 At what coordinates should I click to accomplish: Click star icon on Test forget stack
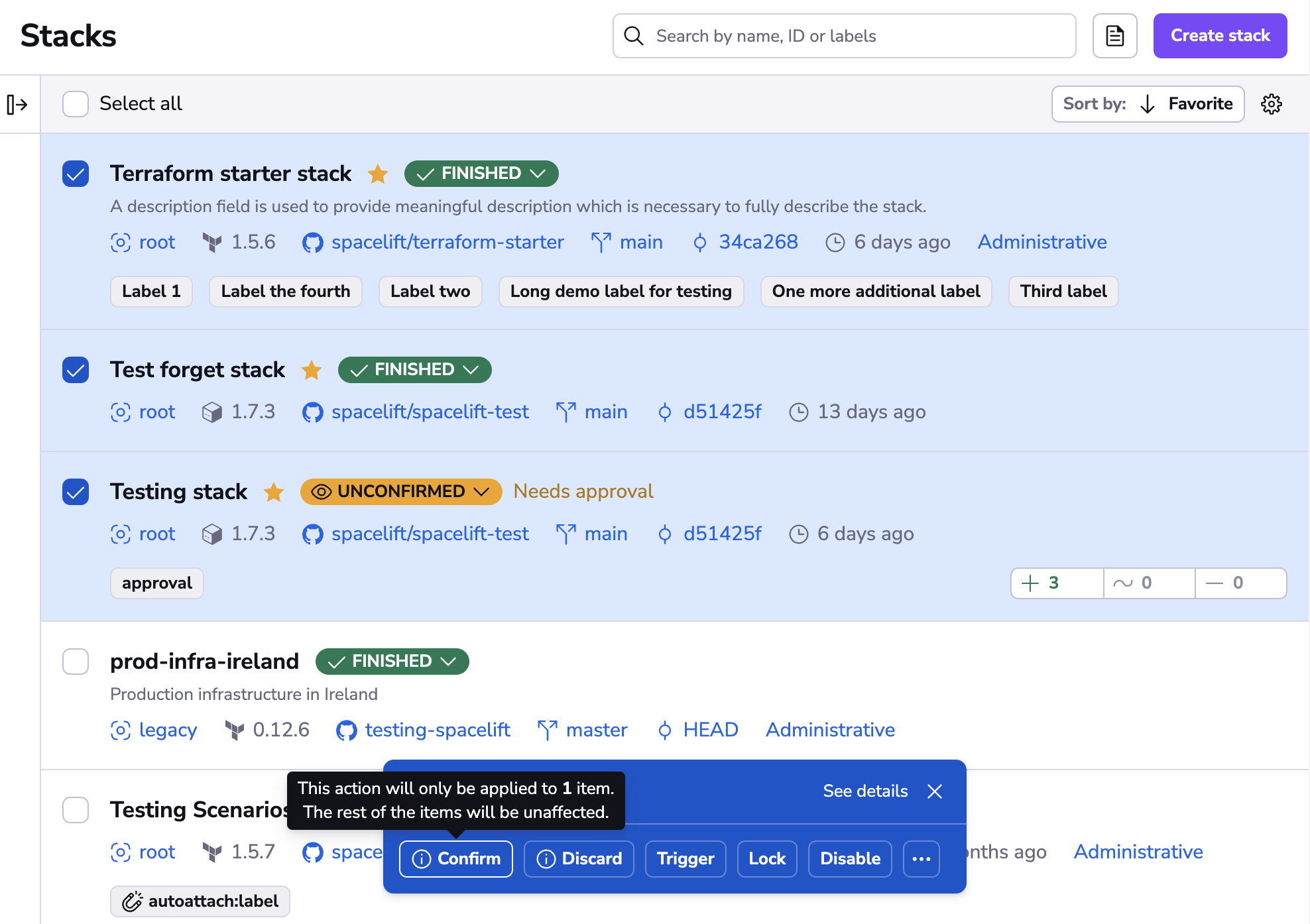tap(312, 370)
